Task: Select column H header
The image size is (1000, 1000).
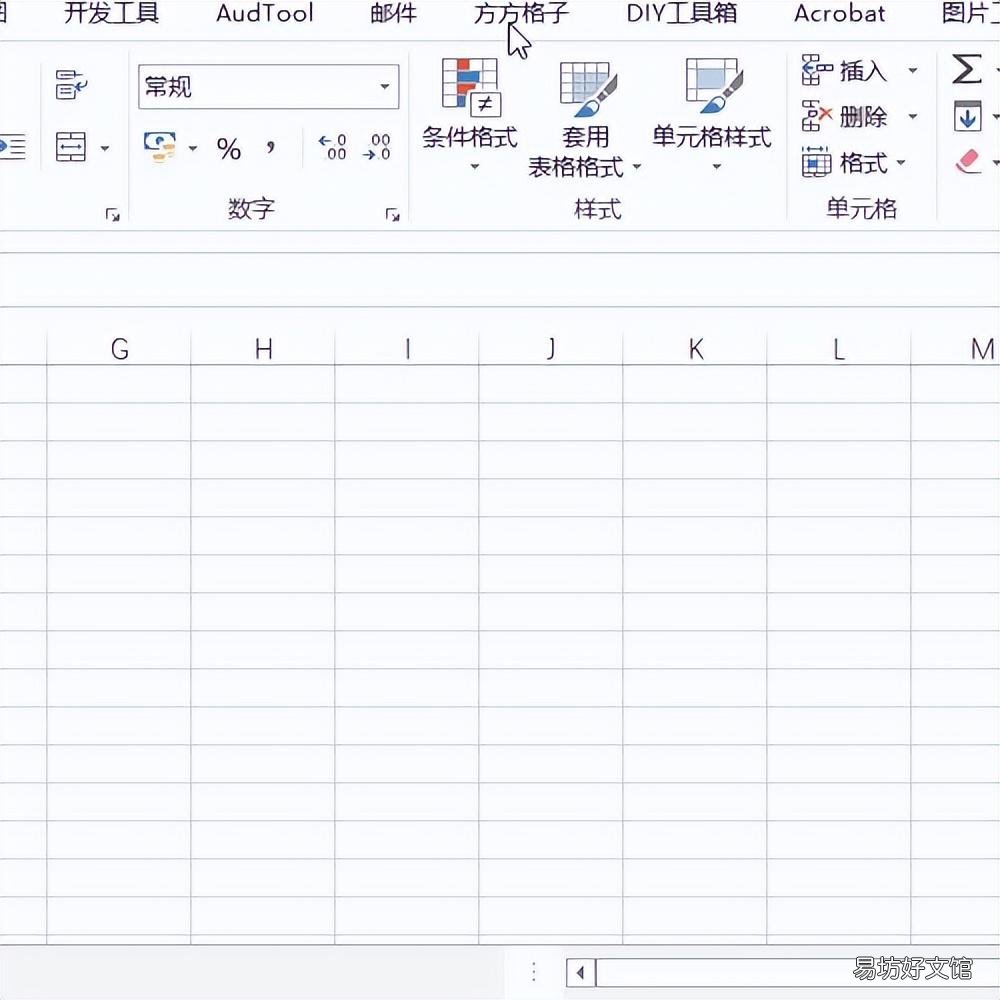Action: pyautogui.click(x=263, y=349)
